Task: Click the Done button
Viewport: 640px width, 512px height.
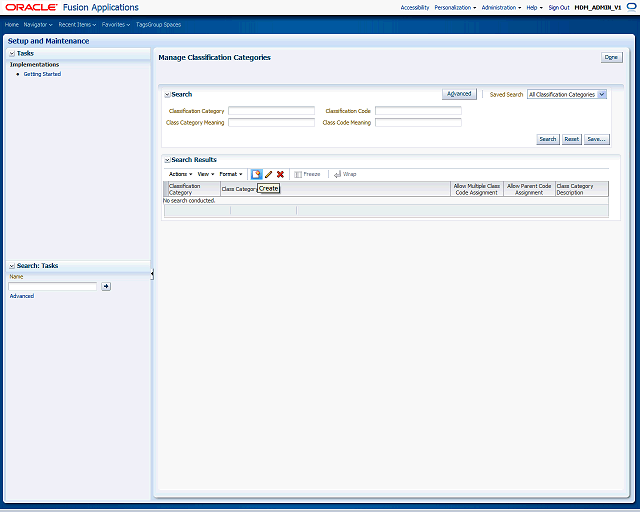Action: (611, 58)
